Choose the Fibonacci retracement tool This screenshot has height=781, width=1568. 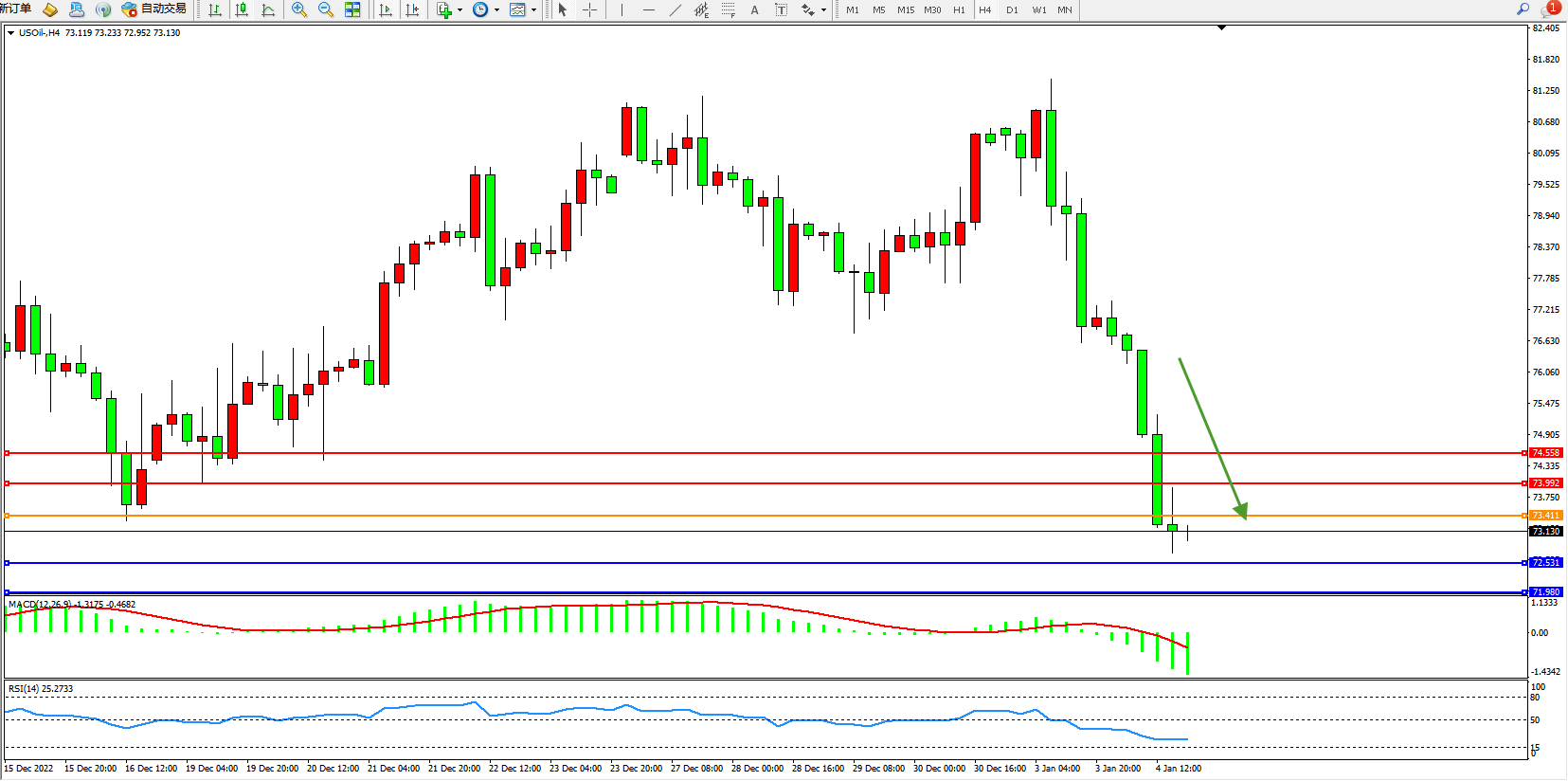click(x=728, y=9)
